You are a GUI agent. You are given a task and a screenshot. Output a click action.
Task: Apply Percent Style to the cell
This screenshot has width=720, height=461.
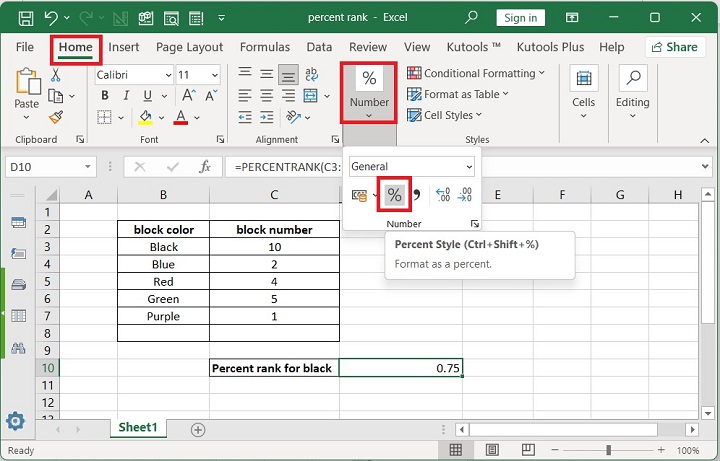(394, 196)
